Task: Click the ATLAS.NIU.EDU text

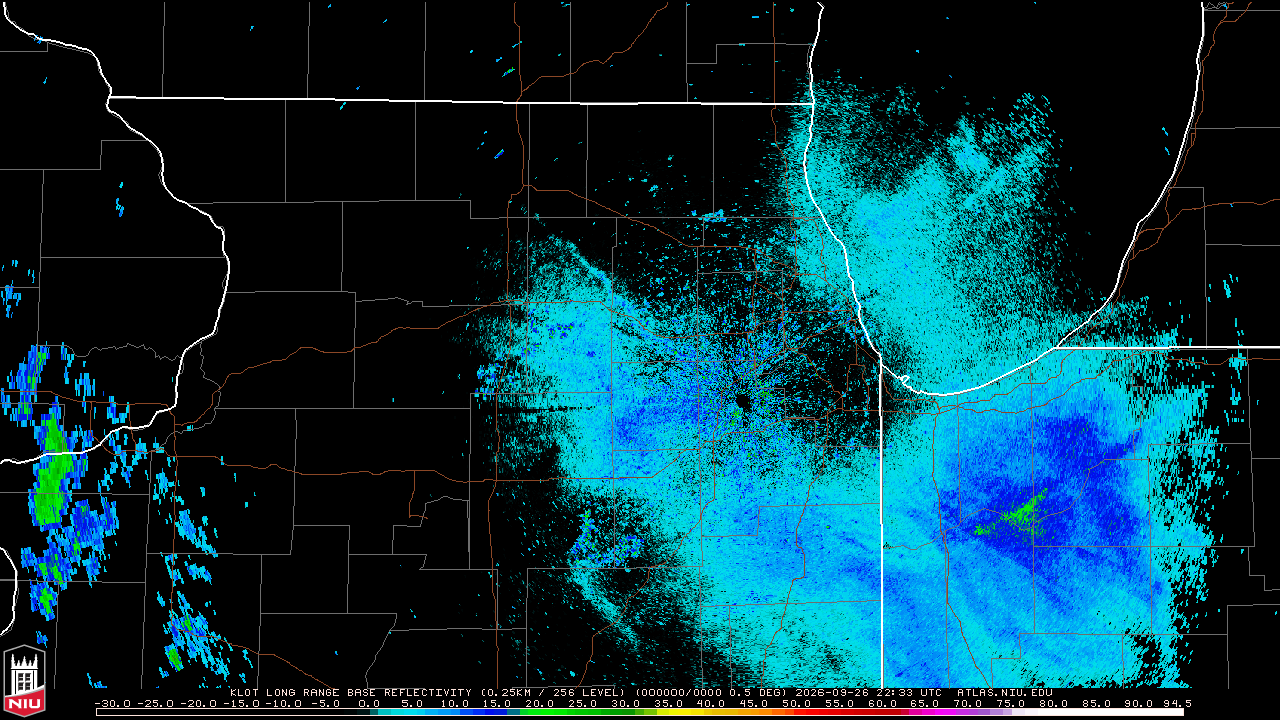Action: [1004, 692]
